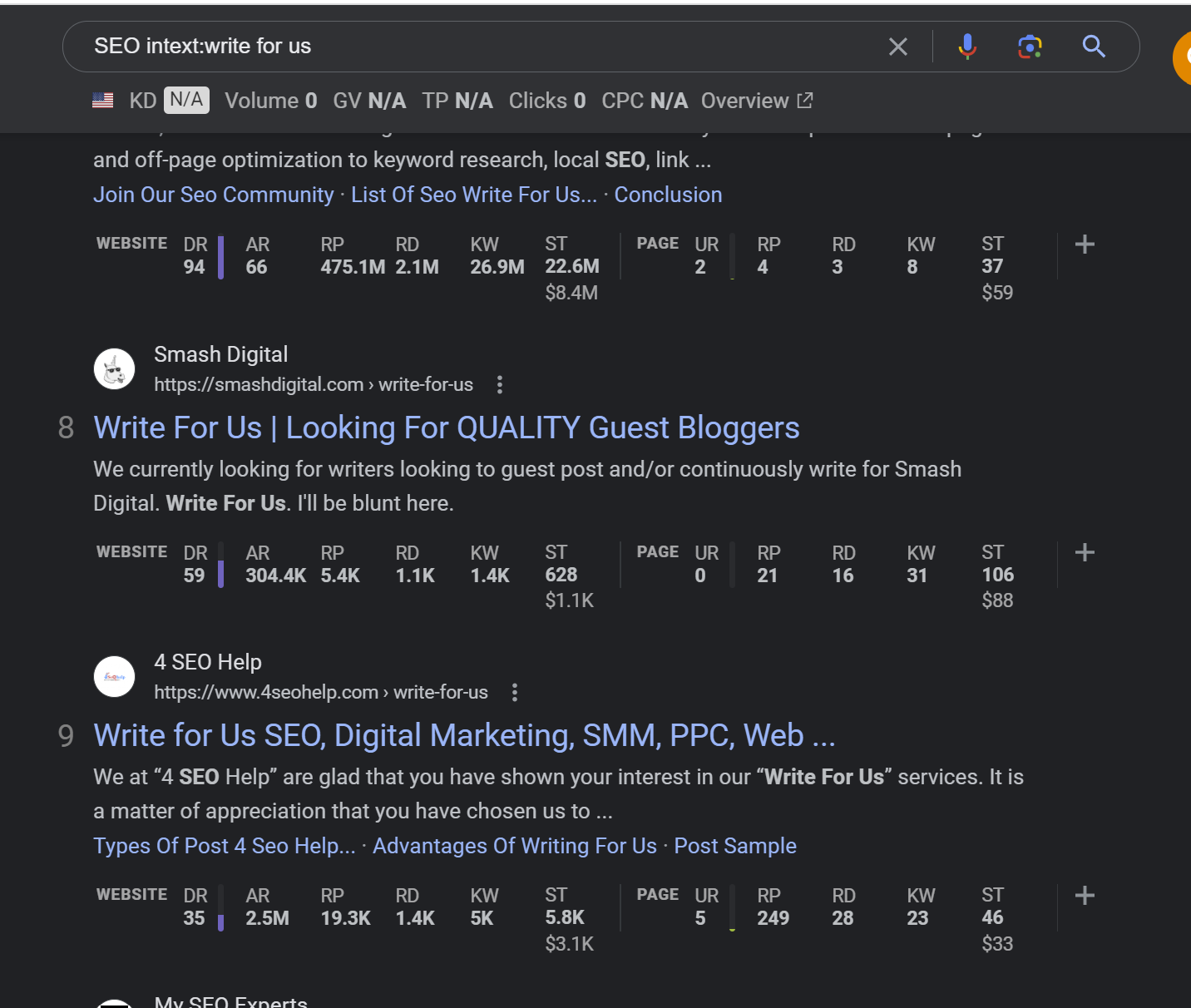Screen dimensions: 1191x1008
Task: Click the '4 SEO Help' site name
Action: [208, 662]
